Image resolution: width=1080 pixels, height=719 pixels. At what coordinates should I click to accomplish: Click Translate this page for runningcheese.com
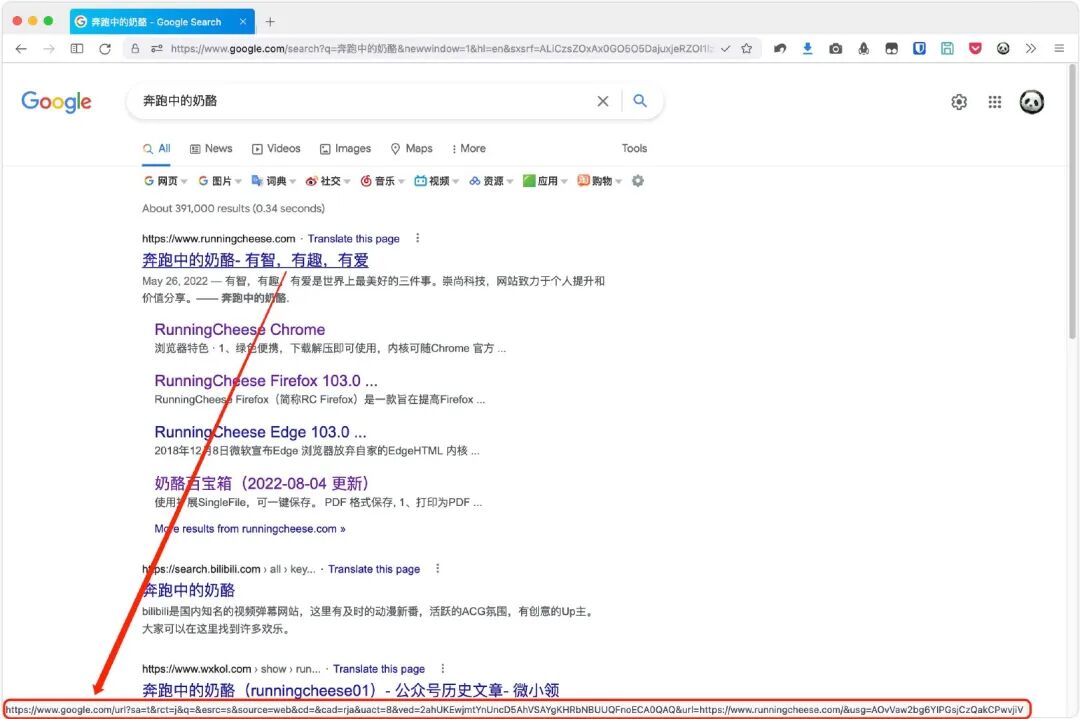click(353, 239)
